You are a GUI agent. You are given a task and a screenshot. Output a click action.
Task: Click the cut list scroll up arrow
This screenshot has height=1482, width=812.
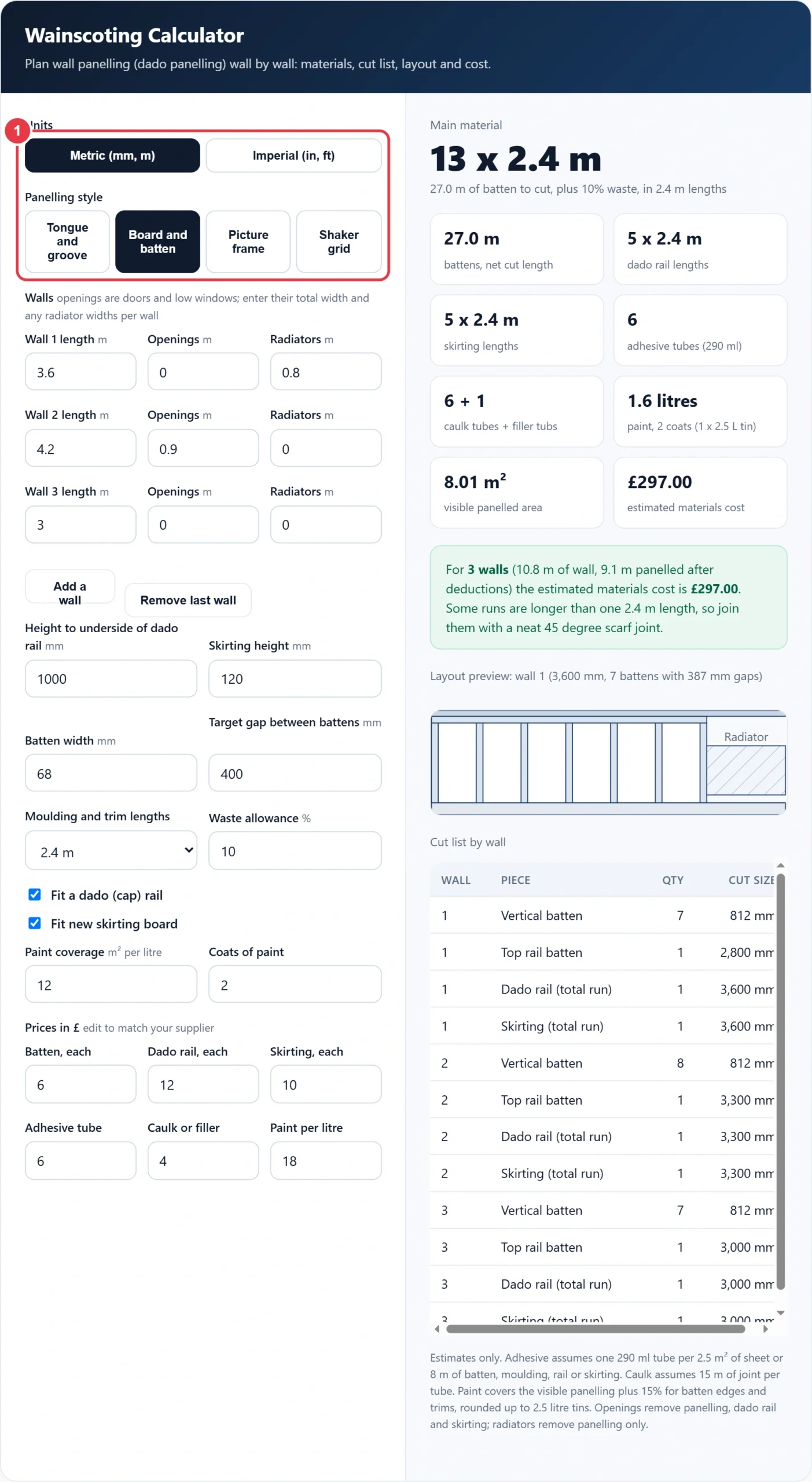click(x=780, y=865)
